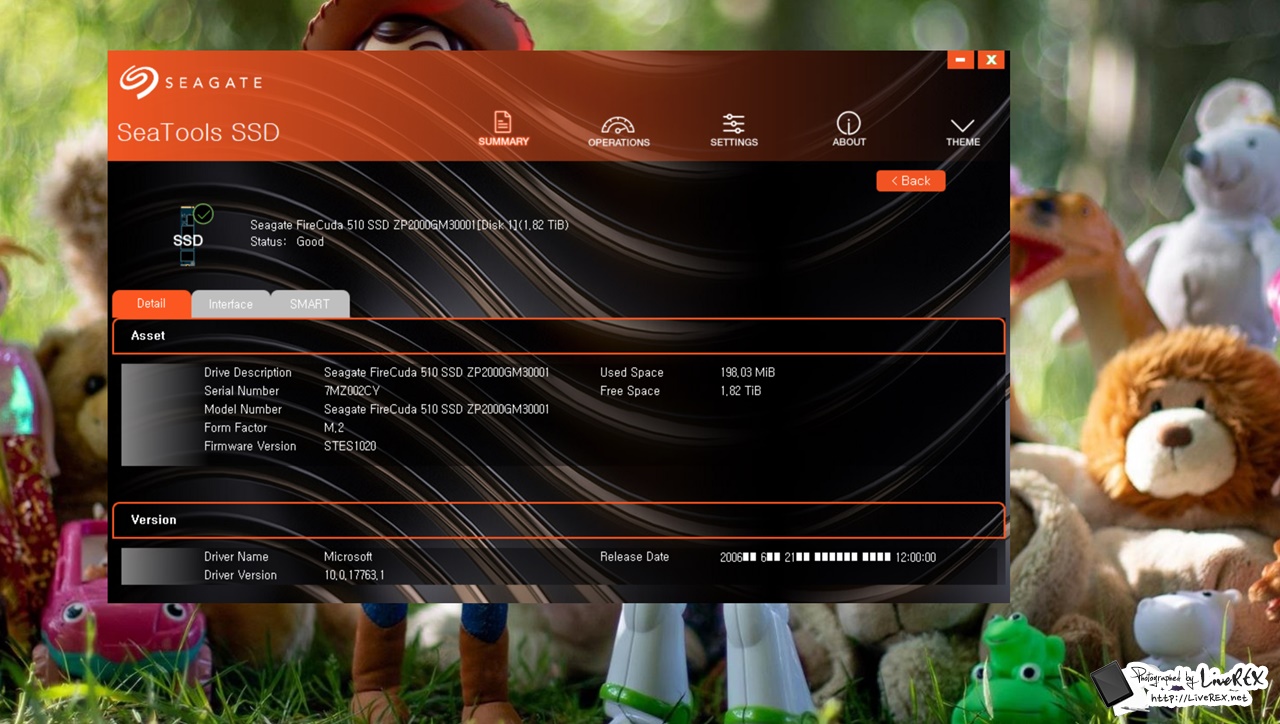
Task: Select the Used Space value 198,03 MiB
Action: 747,372
